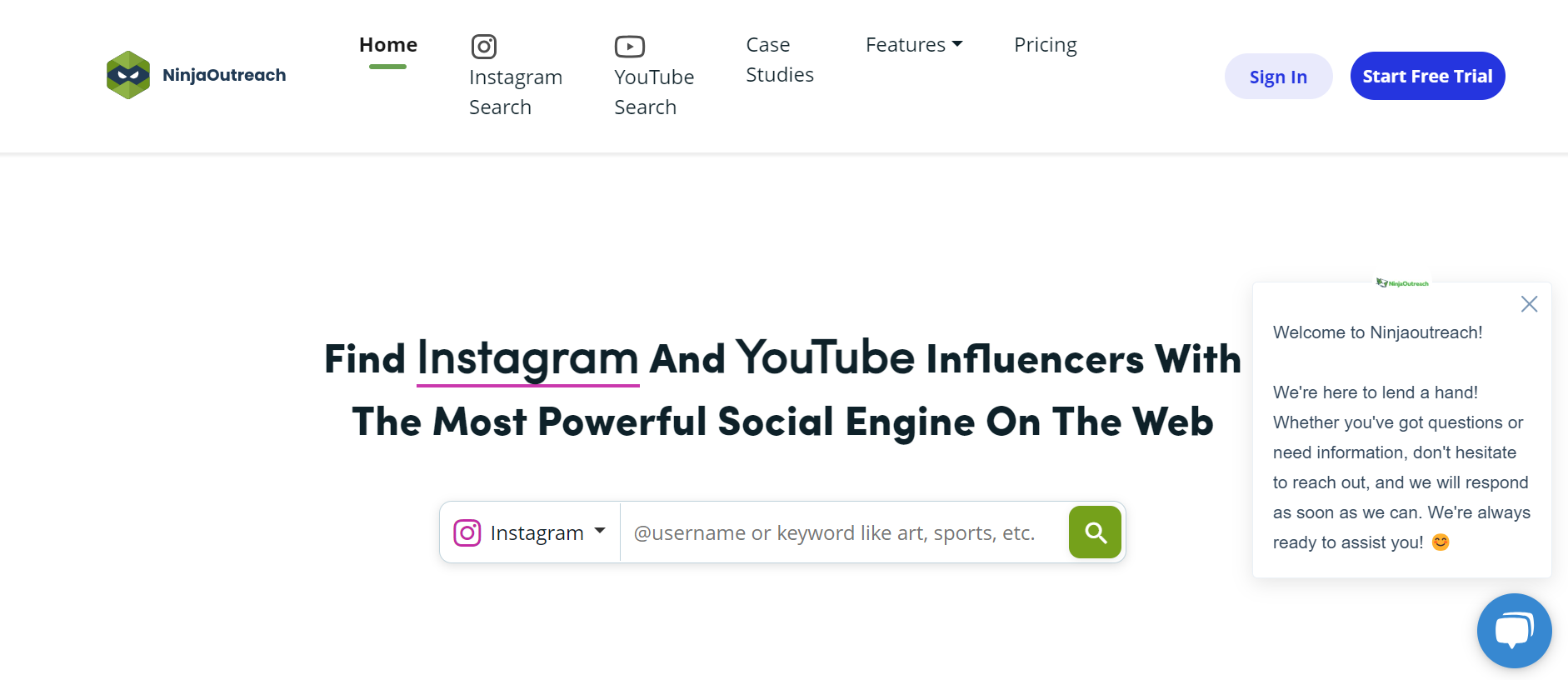Go to the Home tab
Viewport: 1568px width, 680px height.
tap(388, 45)
